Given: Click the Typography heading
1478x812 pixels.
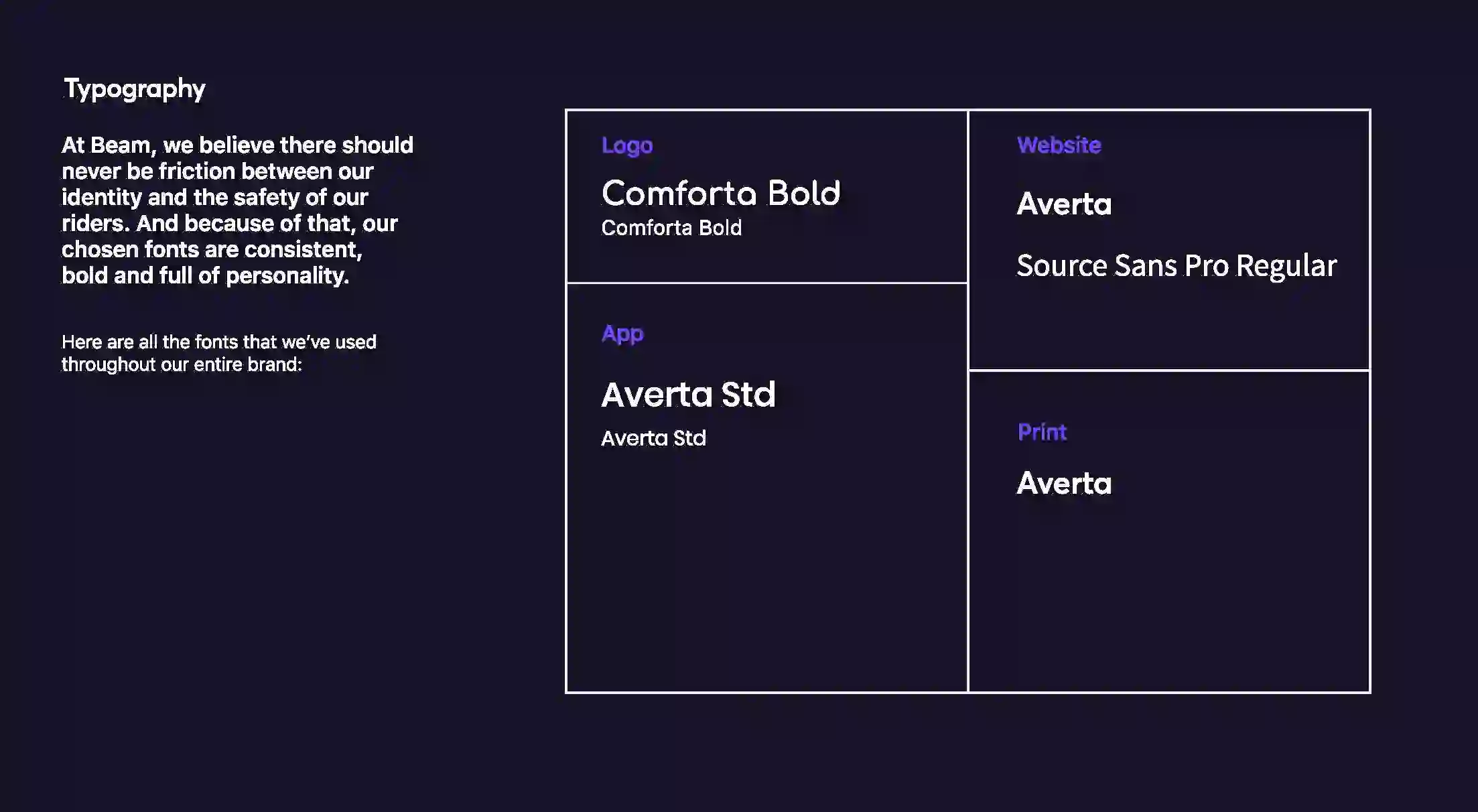Looking at the screenshot, I should [134, 89].
